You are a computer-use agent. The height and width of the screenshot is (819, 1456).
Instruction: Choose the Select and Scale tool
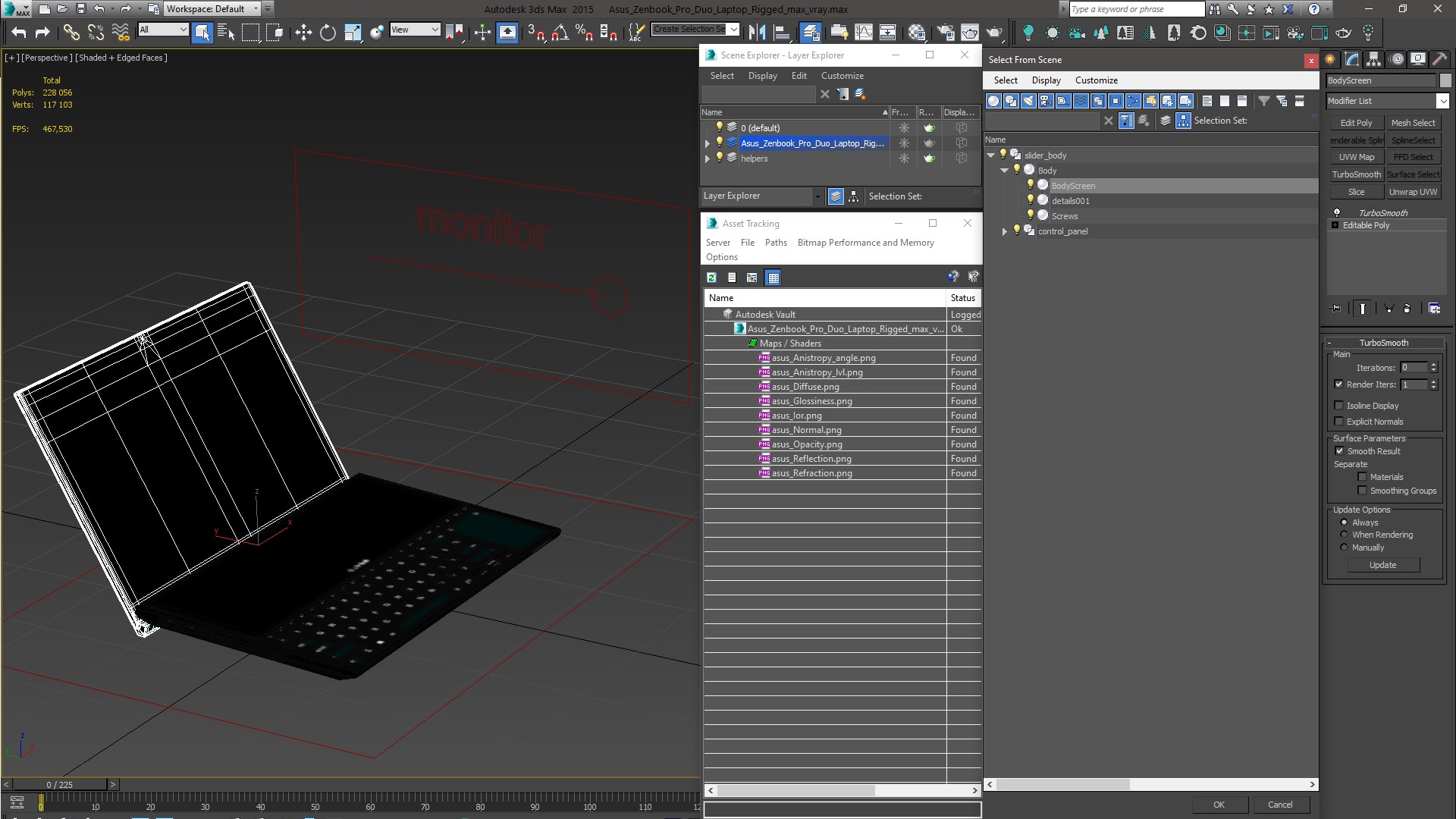tap(353, 32)
